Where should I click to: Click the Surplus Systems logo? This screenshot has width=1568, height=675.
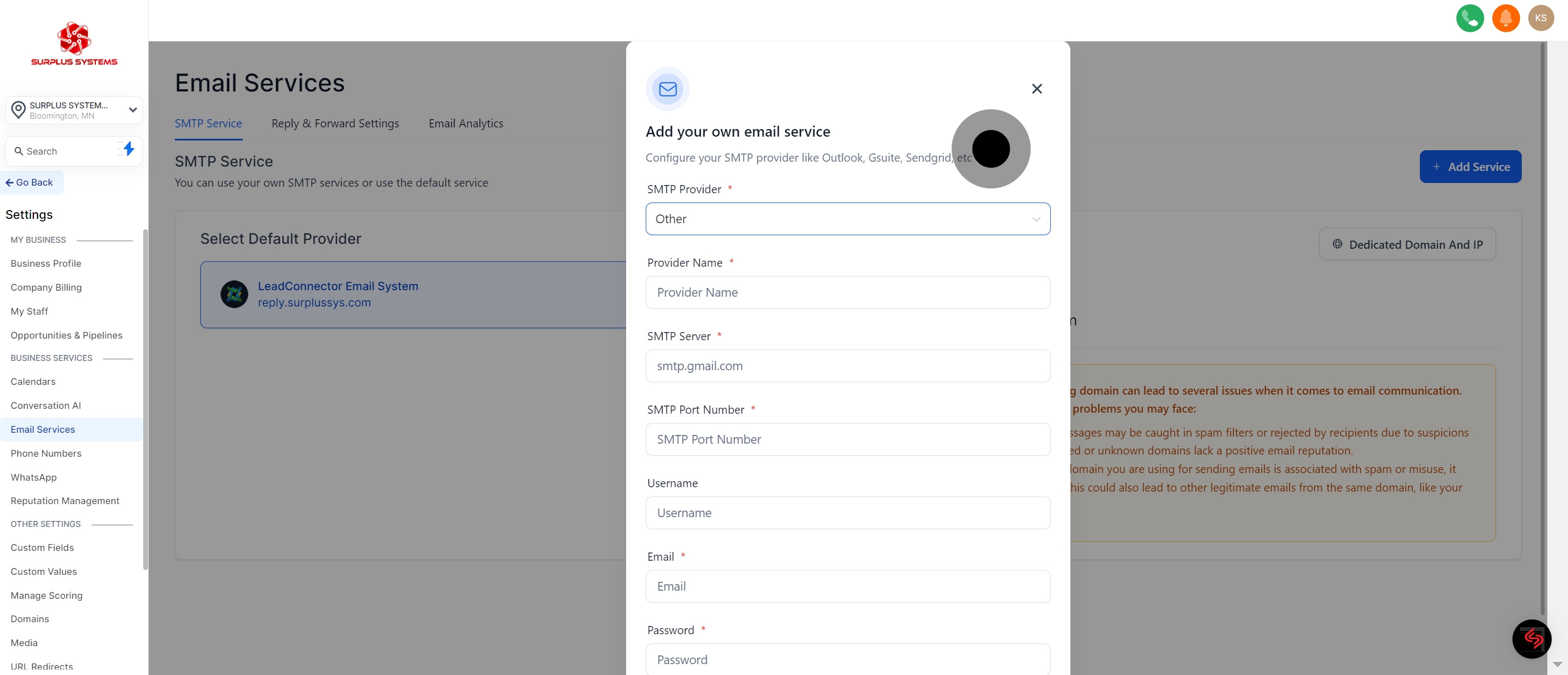[x=73, y=42]
